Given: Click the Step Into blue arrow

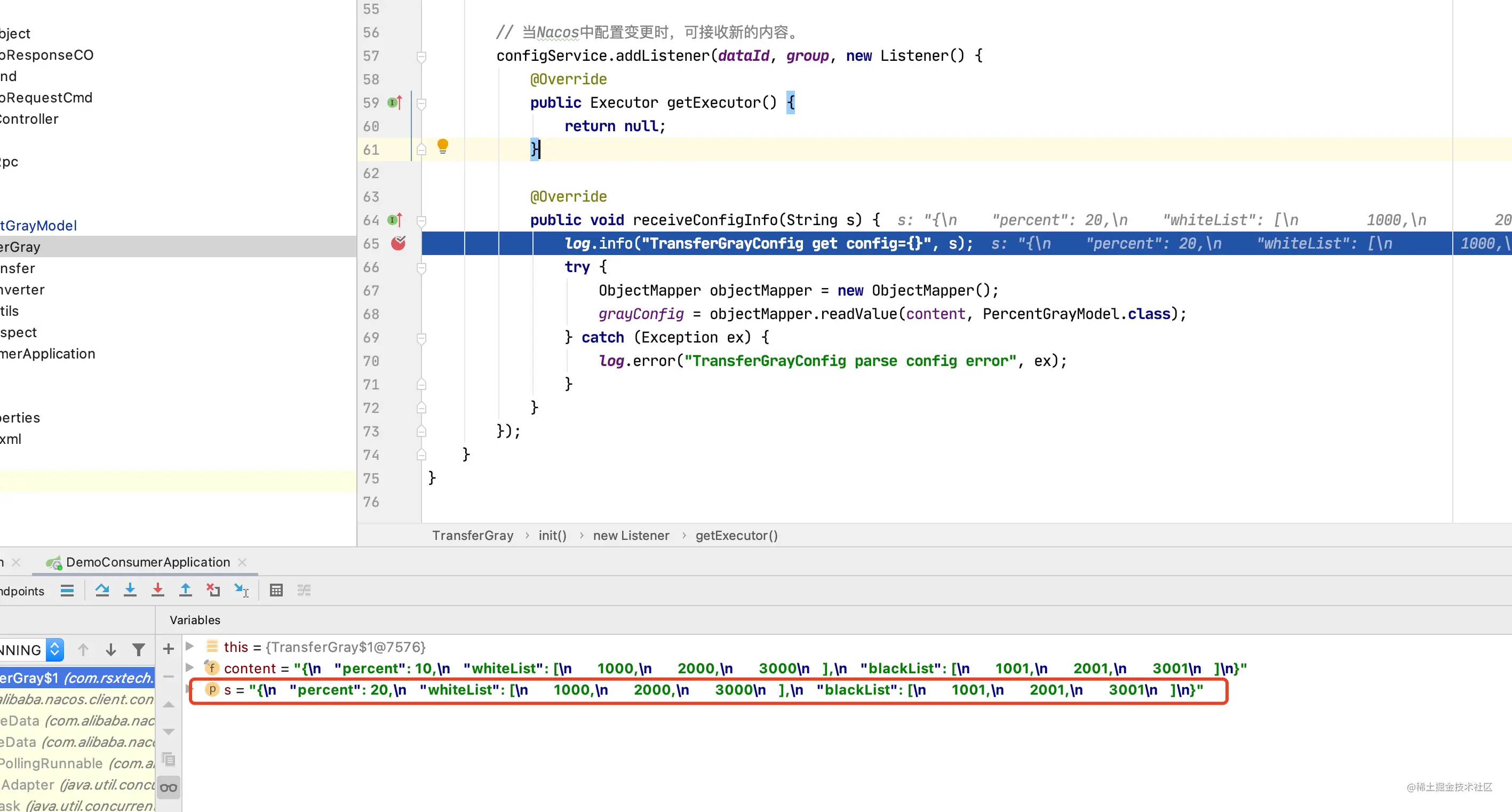Looking at the screenshot, I should [x=130, y=590].
